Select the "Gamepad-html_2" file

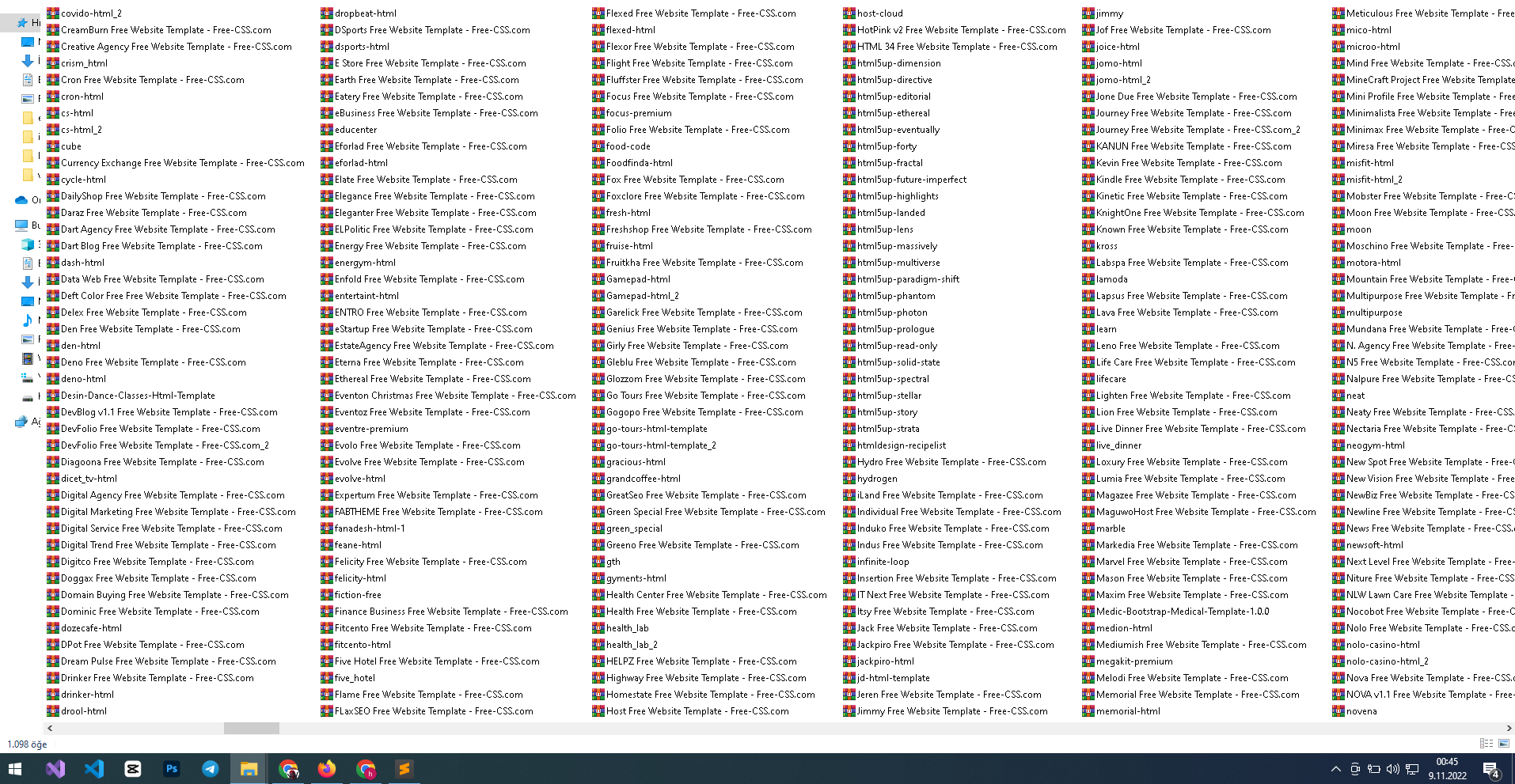coord(636,296)
